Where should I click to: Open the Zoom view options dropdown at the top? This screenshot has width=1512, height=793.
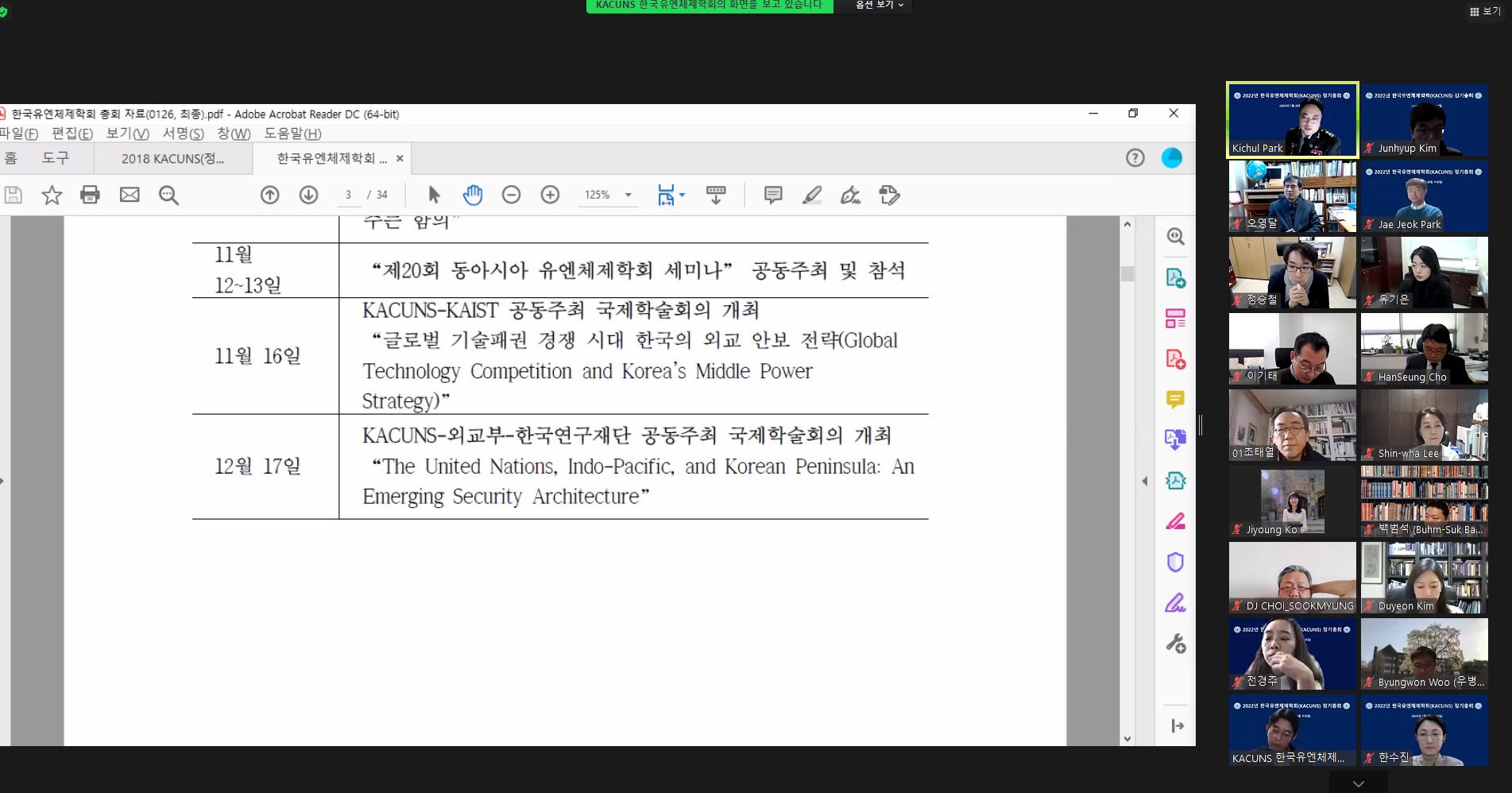tap(880, 5)
